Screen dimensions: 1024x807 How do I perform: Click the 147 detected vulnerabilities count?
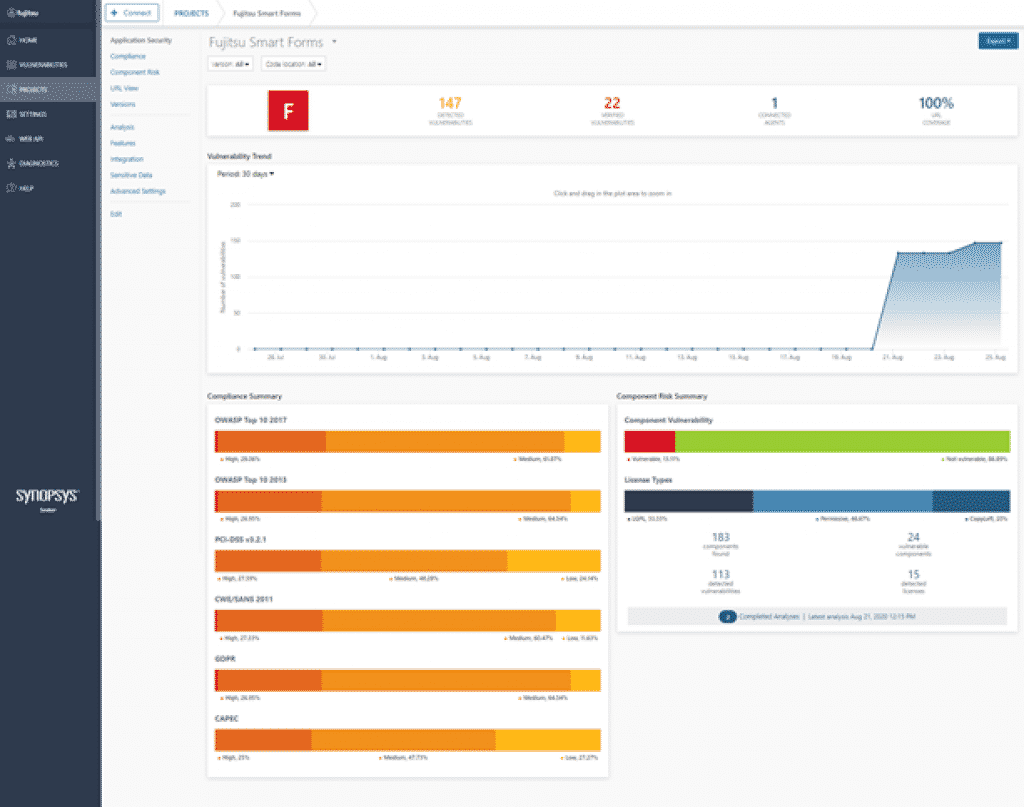pyautogui.click(x=450, y=103)
